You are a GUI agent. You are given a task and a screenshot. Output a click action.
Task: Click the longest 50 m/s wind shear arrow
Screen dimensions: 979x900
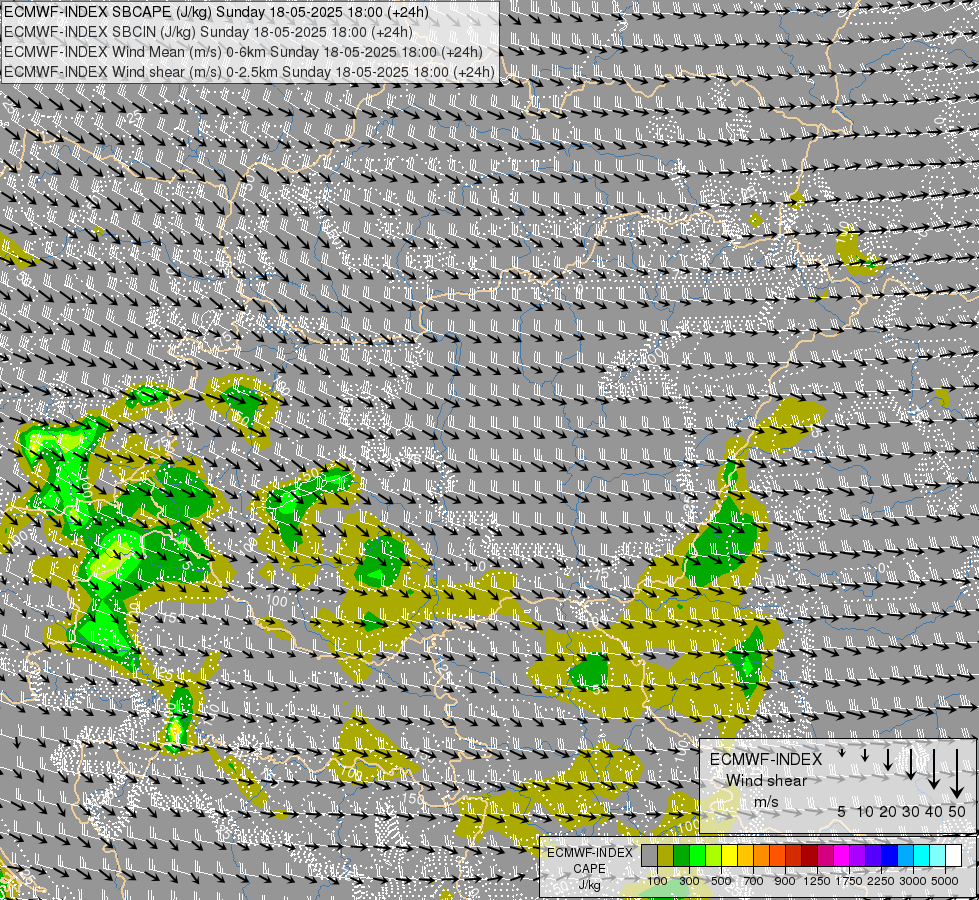(x=957, y=774)
